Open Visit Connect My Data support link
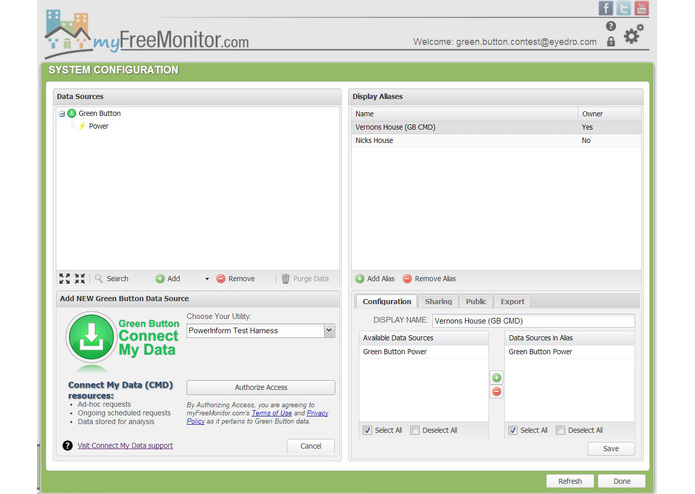Screen dimensions: 695x494 125,445
